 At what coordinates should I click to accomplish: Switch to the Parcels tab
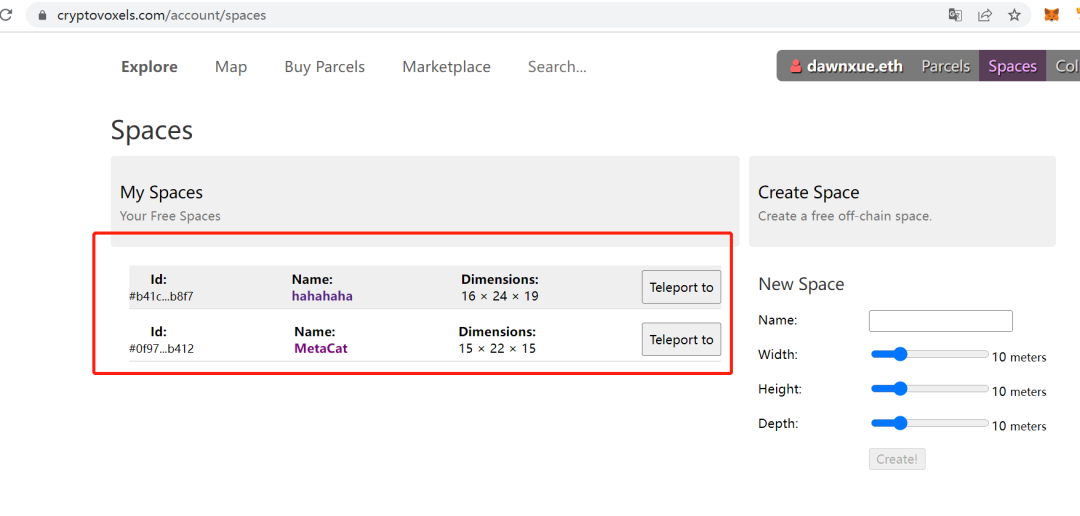[946, 66]
